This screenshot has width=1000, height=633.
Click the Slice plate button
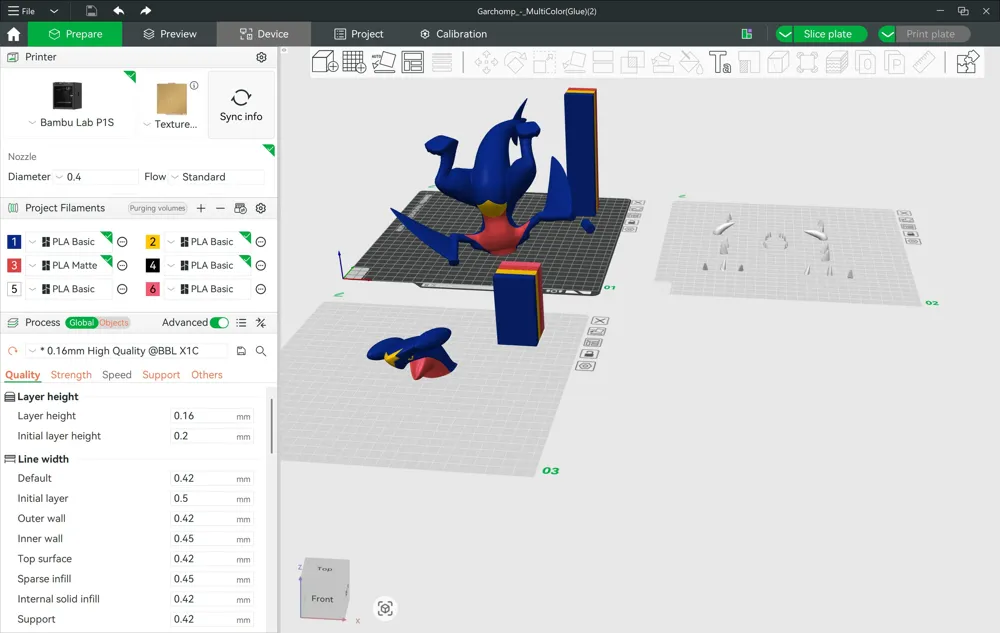click(830, 34)
